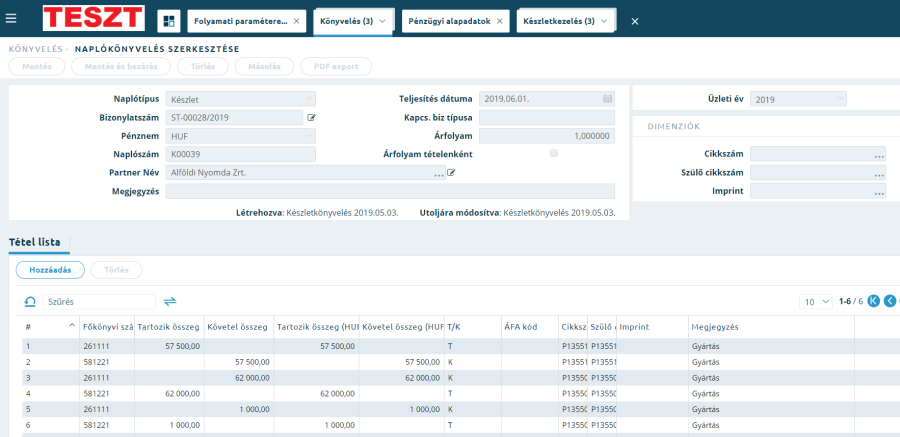The image size is (900, 437).
Task: Click the Mentés button
Action: pyautogui.click(x=37, y=67)
